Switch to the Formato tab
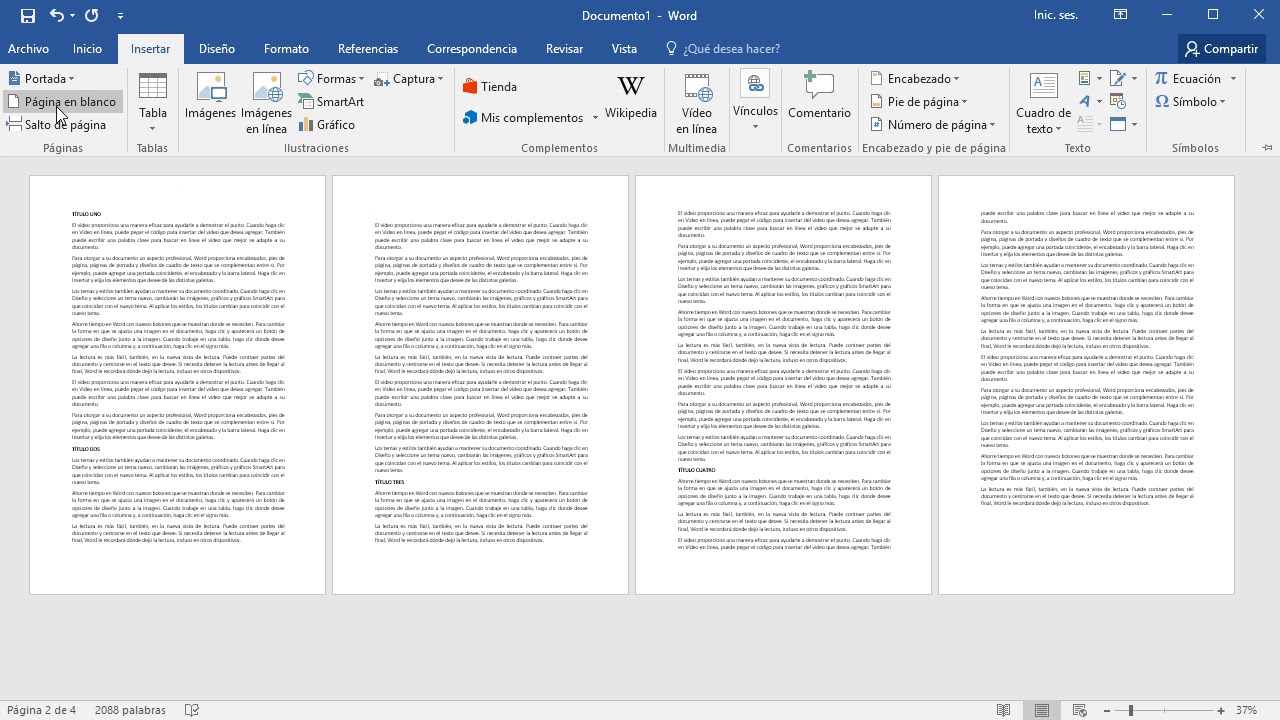Screen dimensions: 1280x720 point(286,48)
